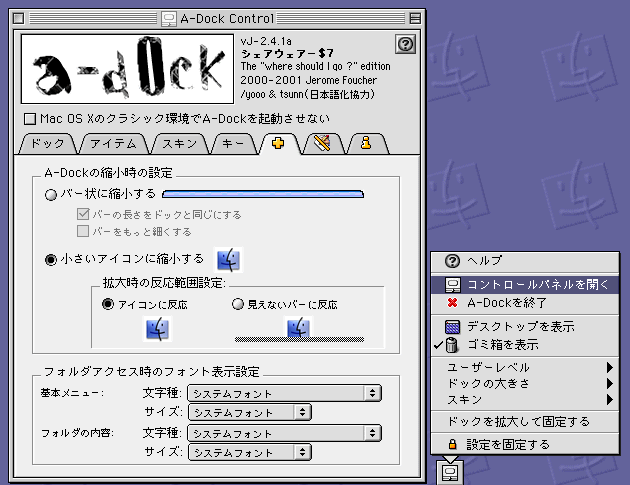Switch to the ドック tab
The image size is (630, 485).
click(47, 144)
